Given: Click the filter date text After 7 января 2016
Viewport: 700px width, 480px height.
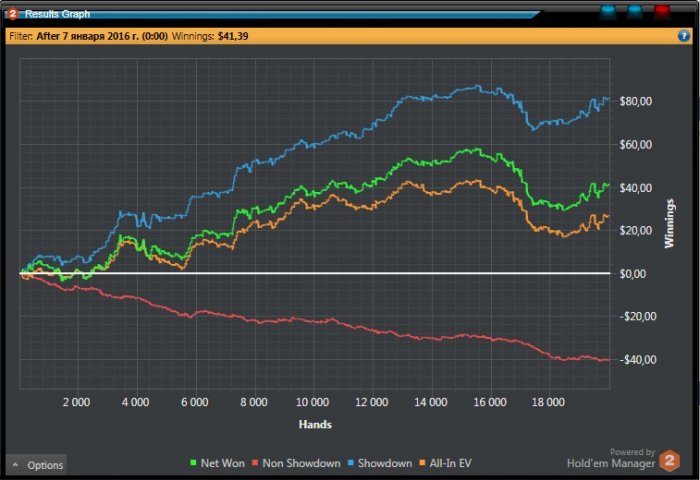Looking at the screenshot, I should tap(102, 36).
